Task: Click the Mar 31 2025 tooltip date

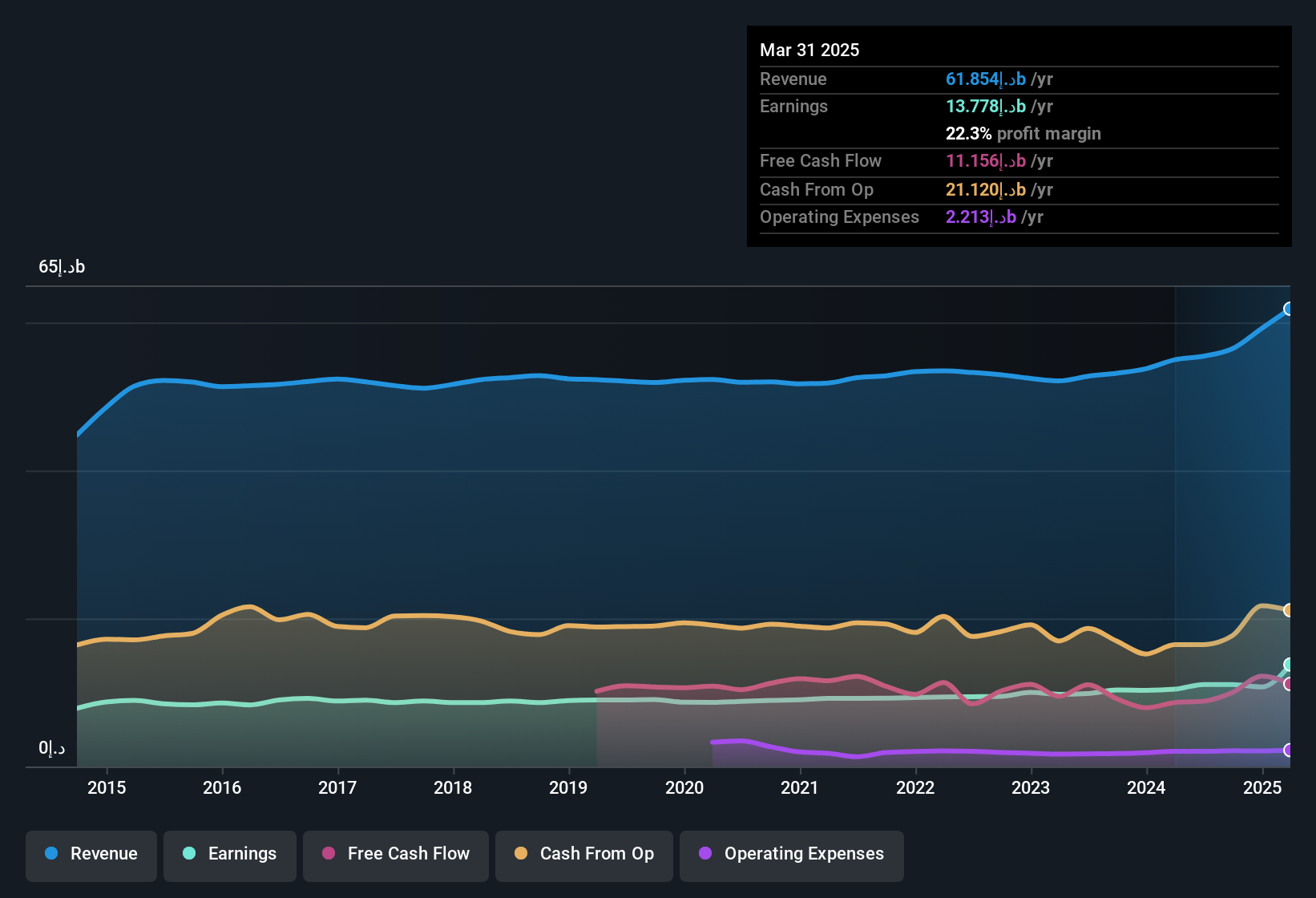Action: (809, 50)
